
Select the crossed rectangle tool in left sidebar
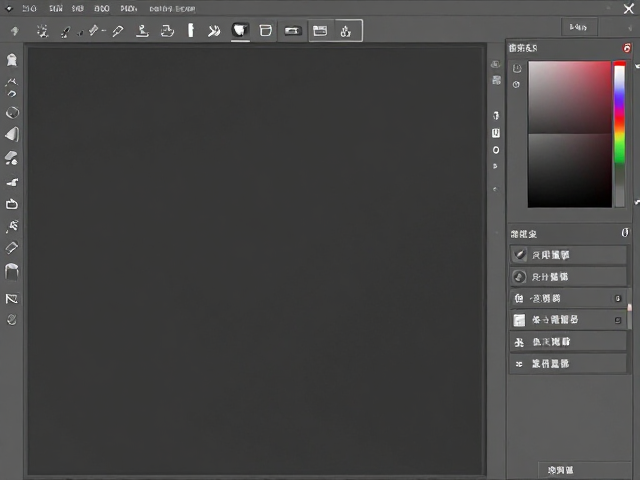[x=12, y=299]
